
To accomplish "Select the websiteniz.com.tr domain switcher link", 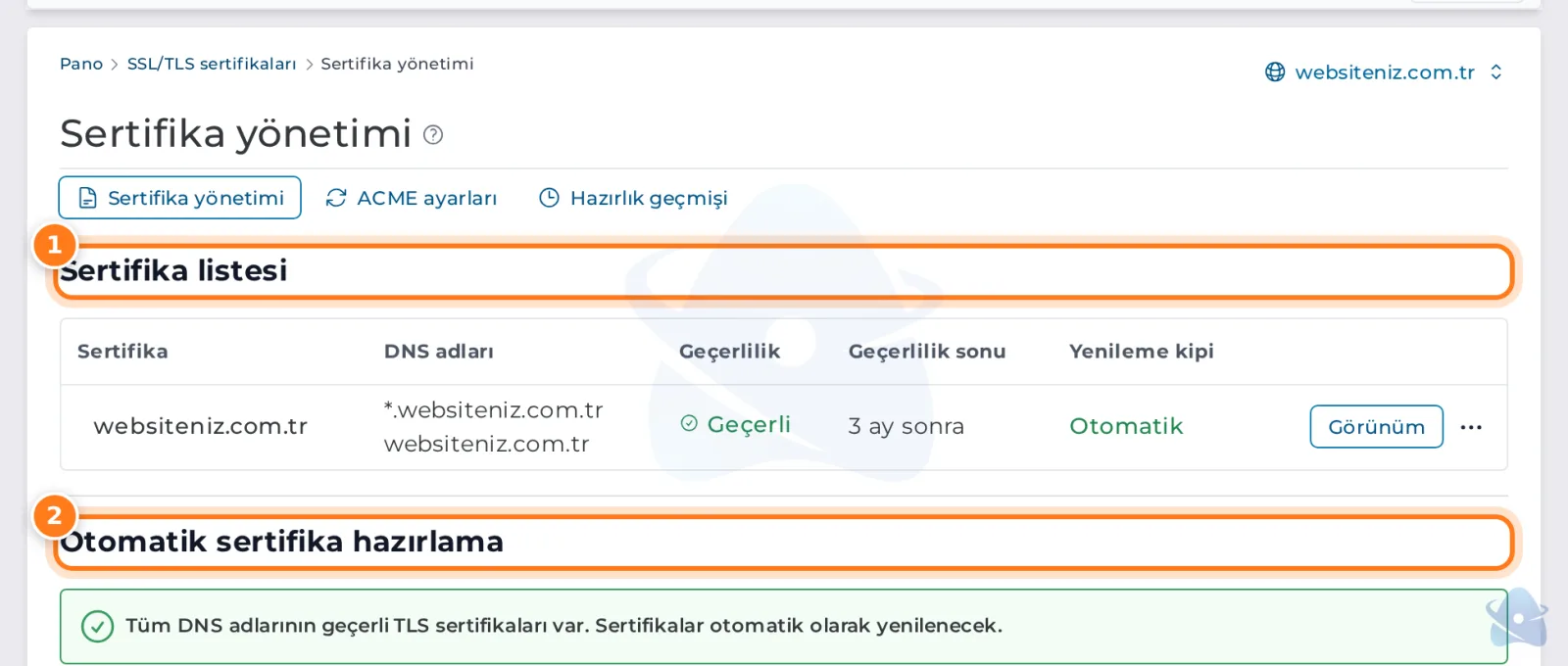I will [x=1385, y=72].
